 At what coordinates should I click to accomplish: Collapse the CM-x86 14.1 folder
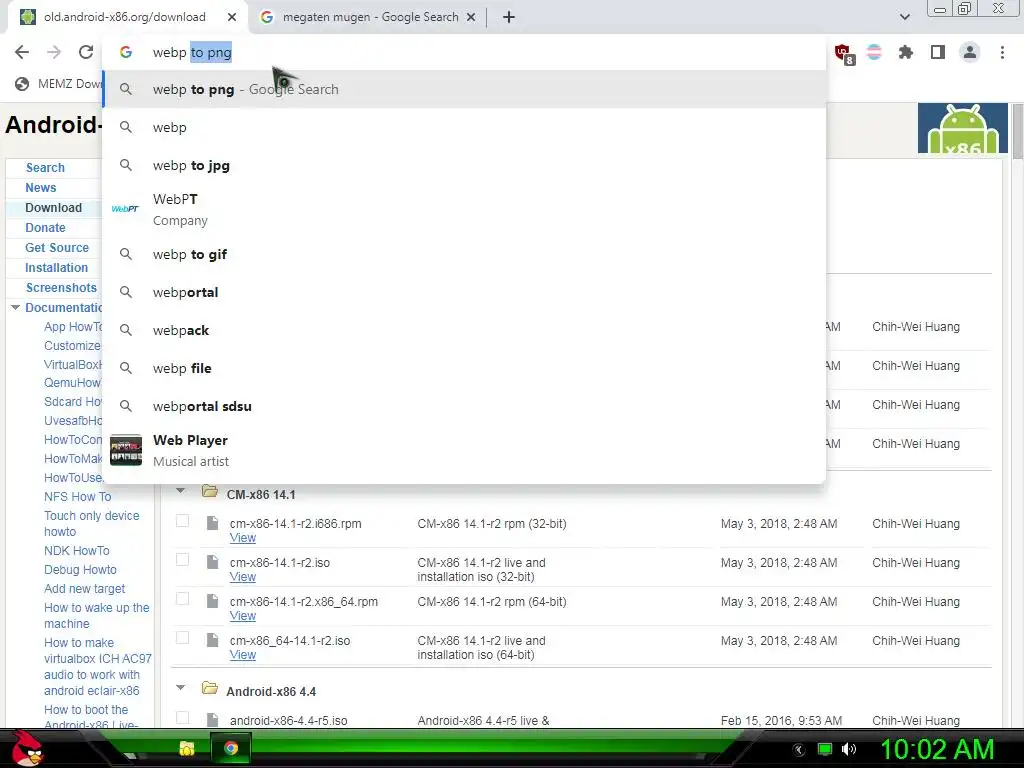coord(181,491)
